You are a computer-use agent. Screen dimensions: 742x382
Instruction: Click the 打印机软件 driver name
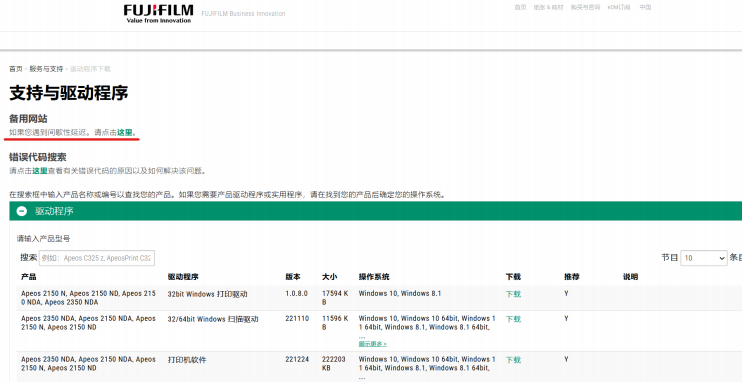coord(187,360)
